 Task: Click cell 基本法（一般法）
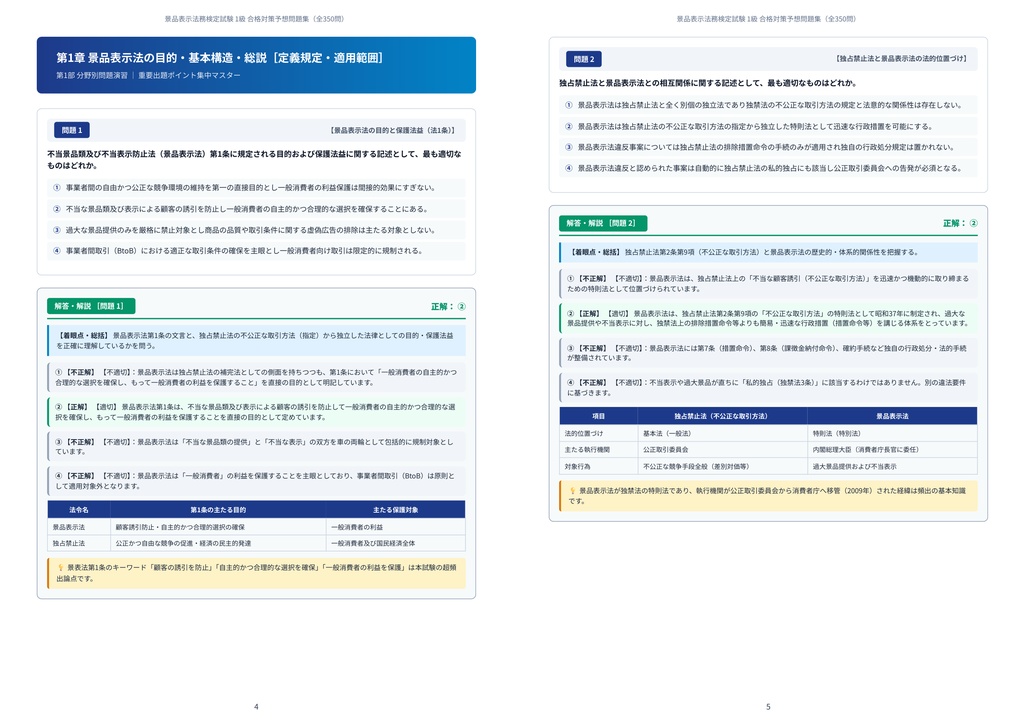pyautogui.click(x=722, y=433)
